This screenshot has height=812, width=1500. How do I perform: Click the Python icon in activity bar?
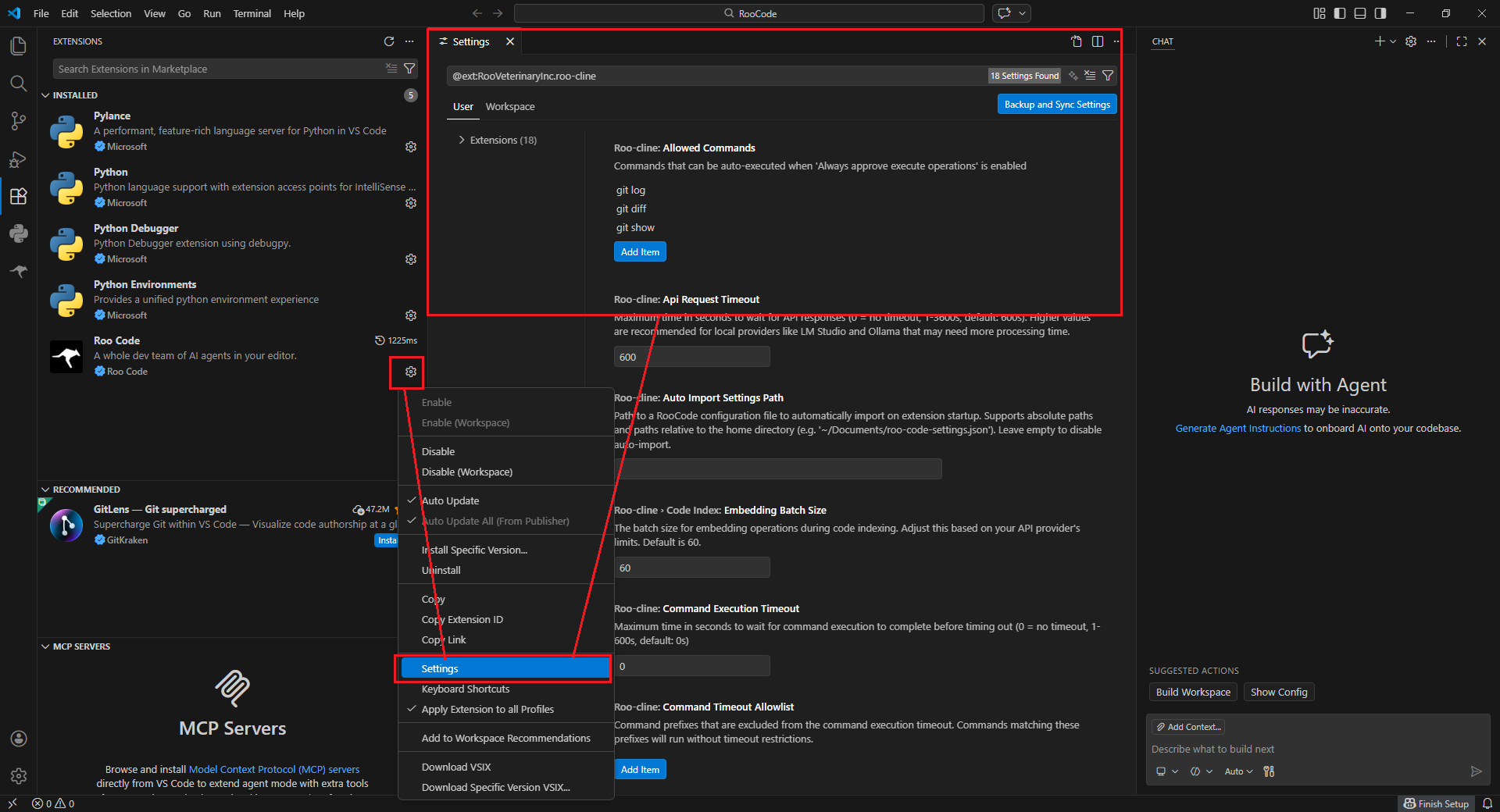(x=18, y=233)
